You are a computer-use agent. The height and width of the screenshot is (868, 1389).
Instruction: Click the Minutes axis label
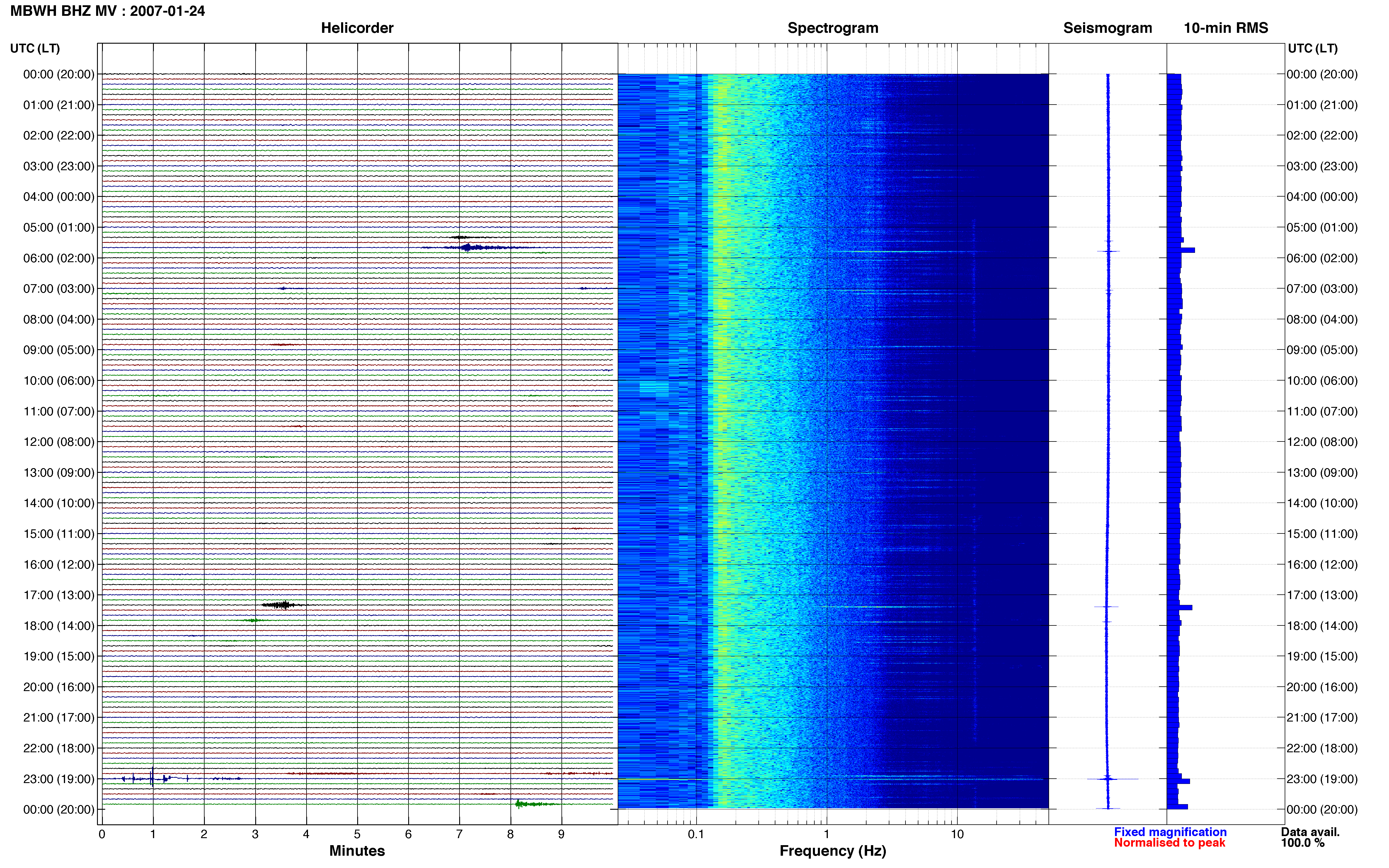click(357, 851)
